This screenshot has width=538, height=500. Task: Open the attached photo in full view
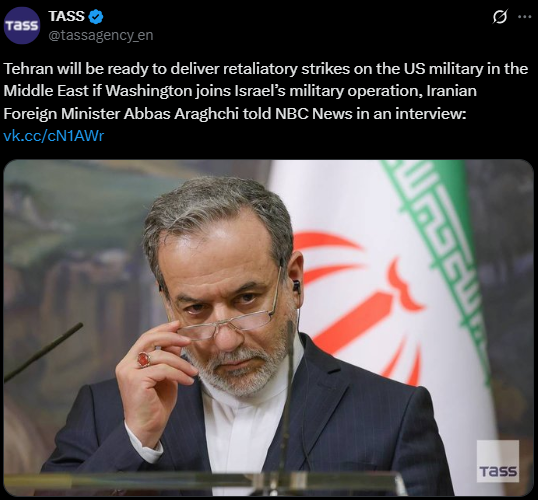click(269, 328)
